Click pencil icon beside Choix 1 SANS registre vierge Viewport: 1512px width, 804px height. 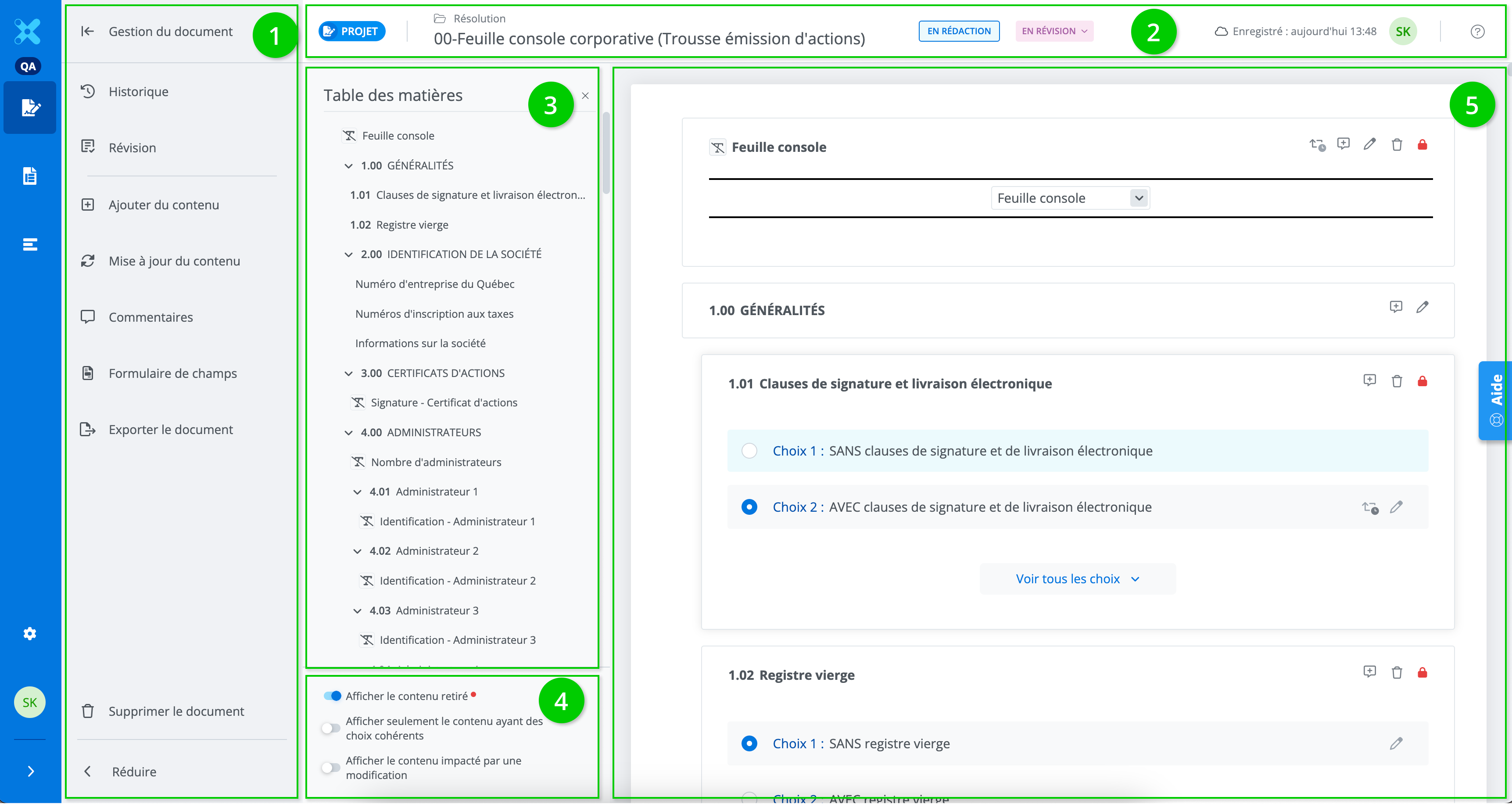click(x=1396, y=743)
